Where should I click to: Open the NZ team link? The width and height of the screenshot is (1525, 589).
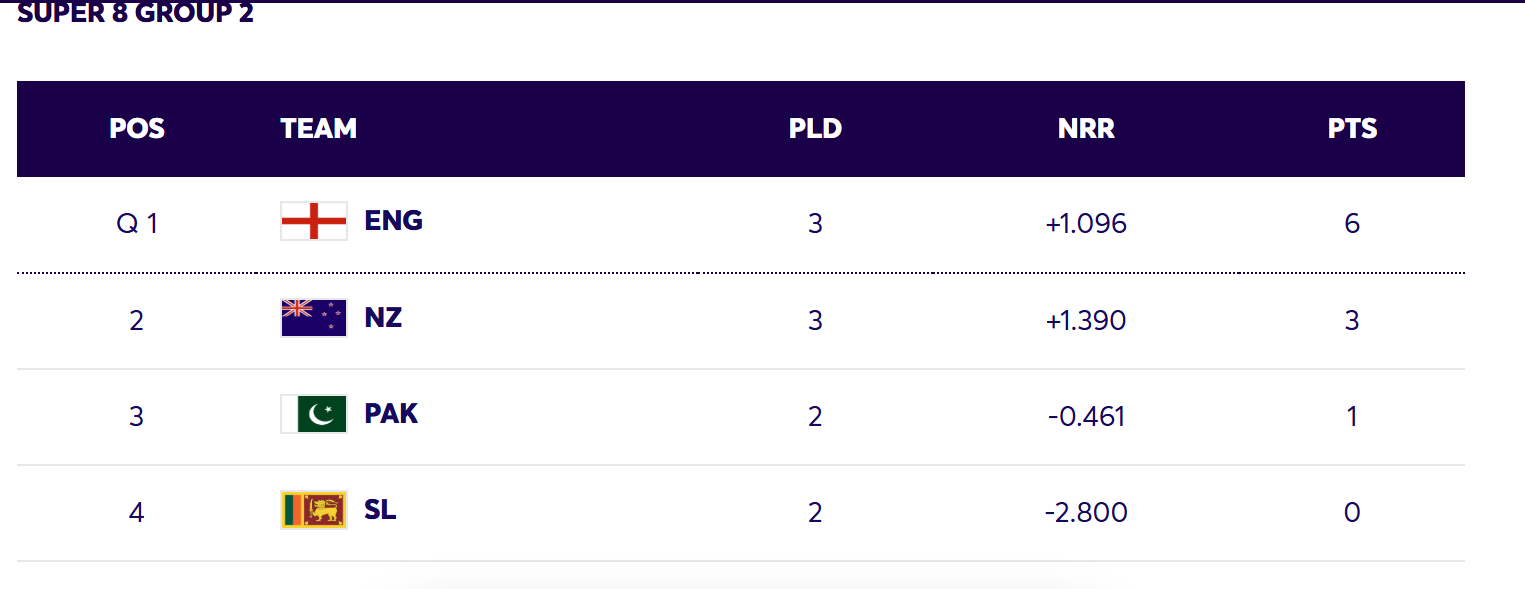[x=383, y=318]
